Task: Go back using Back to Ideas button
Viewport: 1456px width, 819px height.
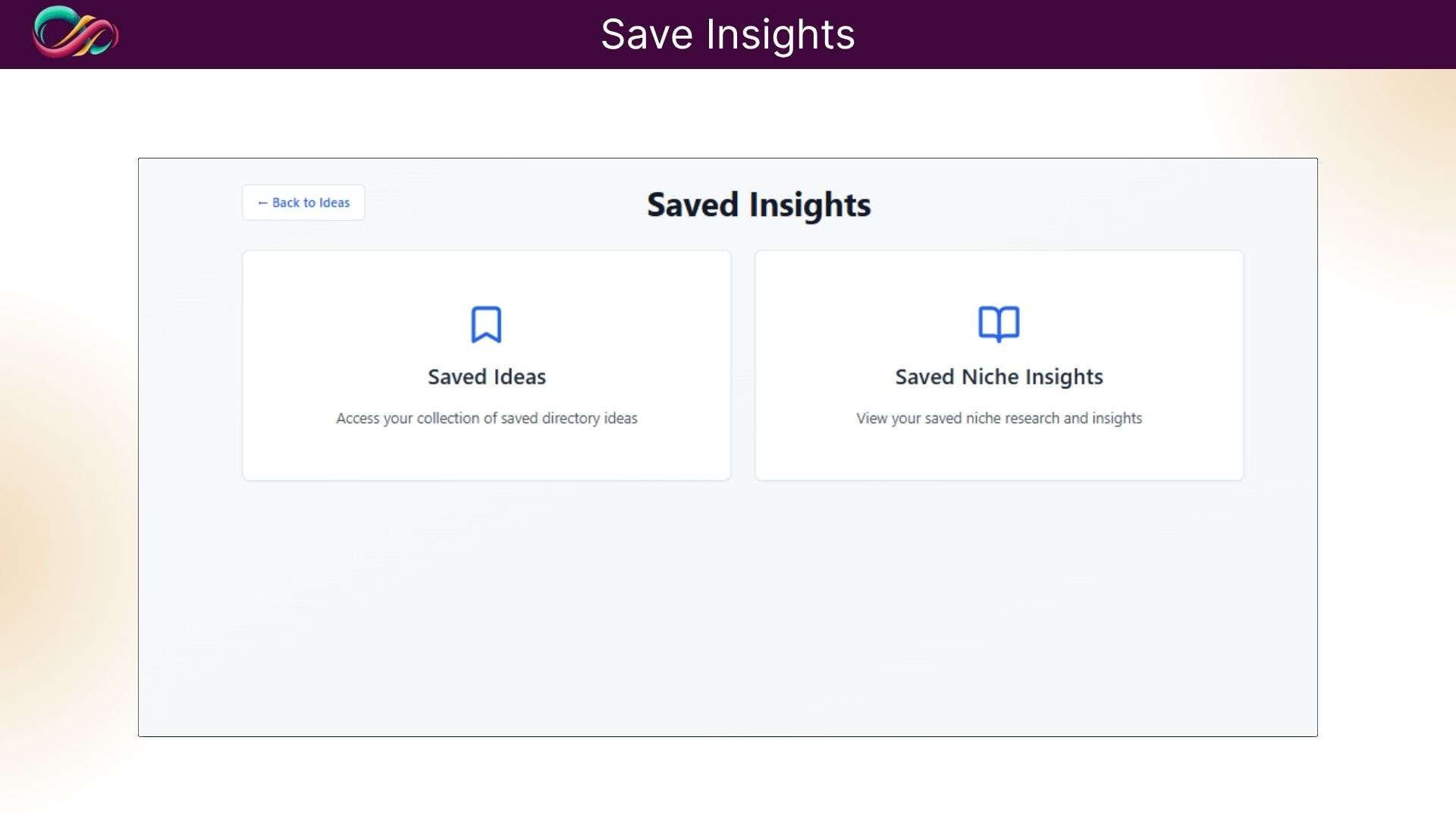Action: (303, 202)
